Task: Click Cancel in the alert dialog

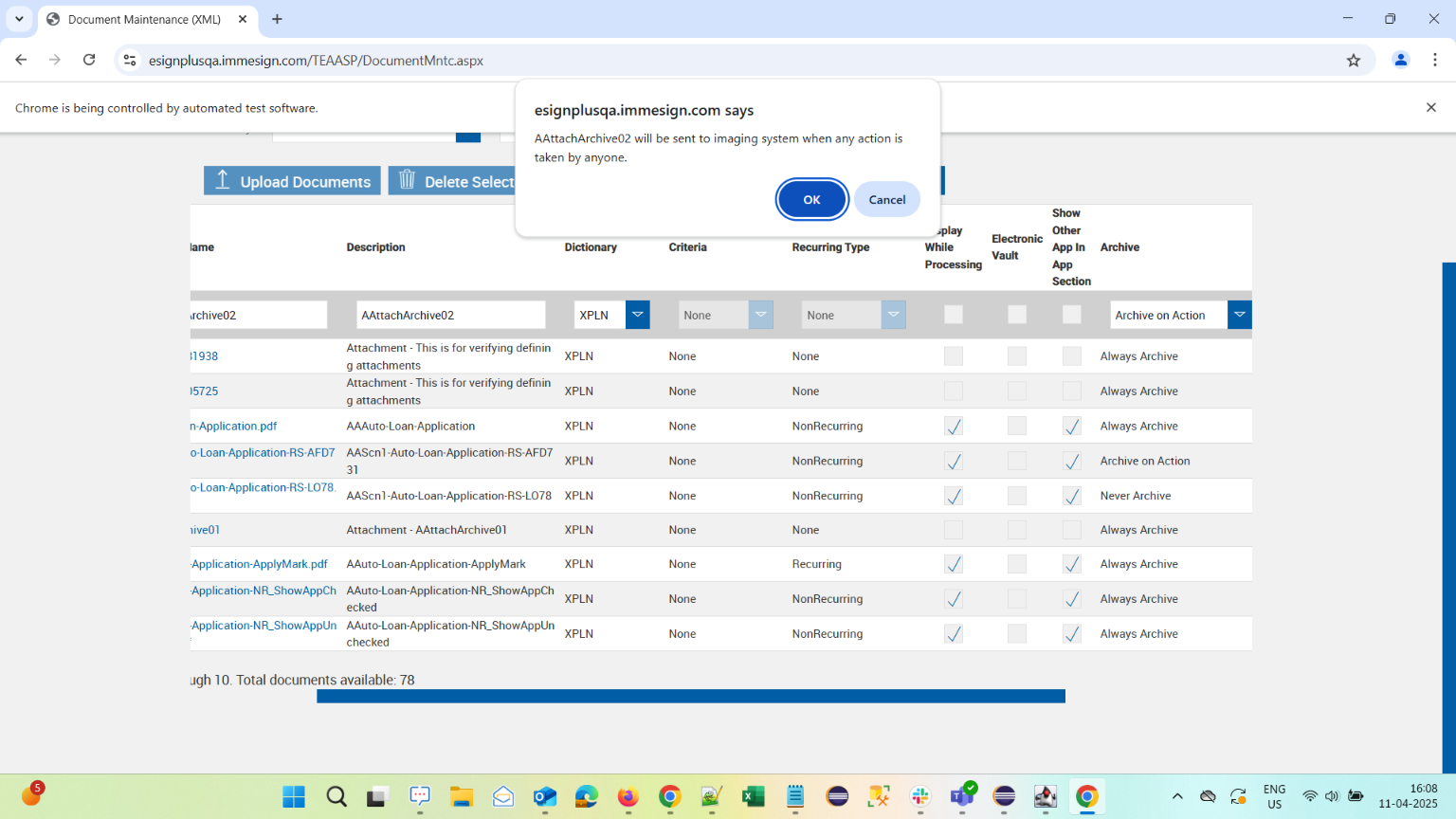Action: 887,199
